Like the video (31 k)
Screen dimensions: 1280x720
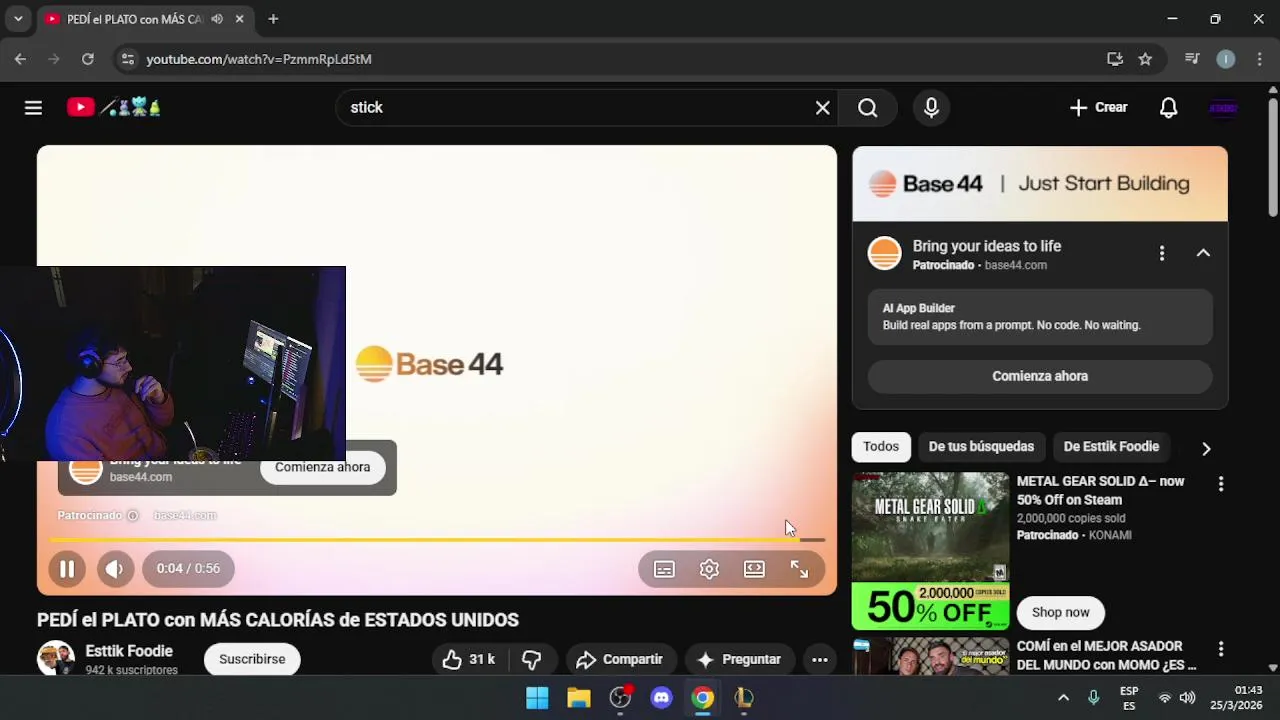click(469, 659)
